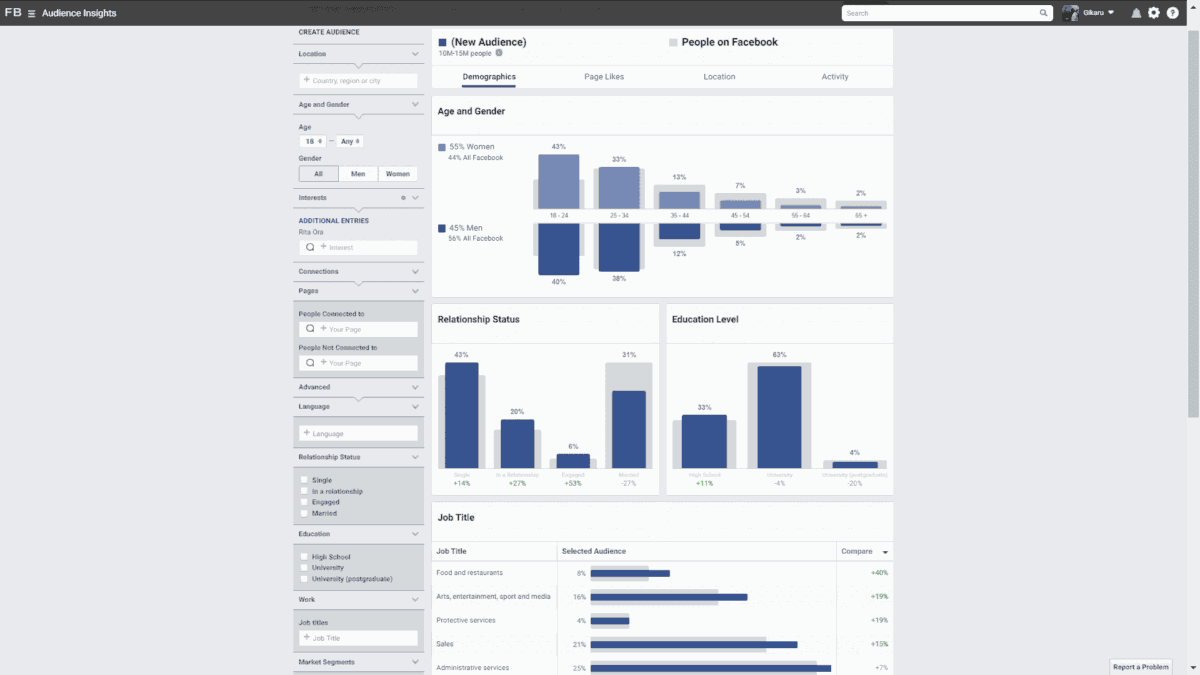Collapse the Work section

point(415,600)
